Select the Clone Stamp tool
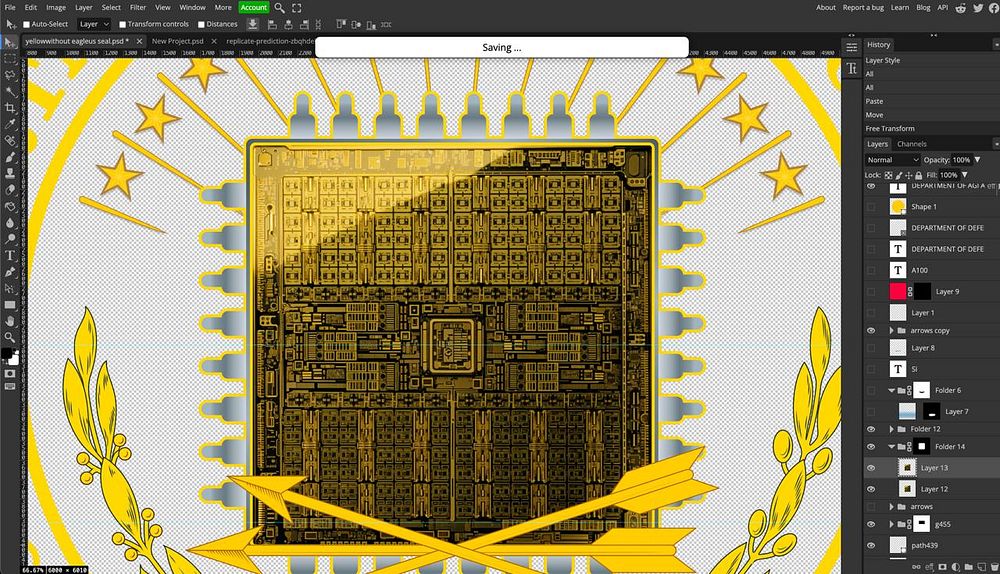1000x574 pixels. pos(10,173)
